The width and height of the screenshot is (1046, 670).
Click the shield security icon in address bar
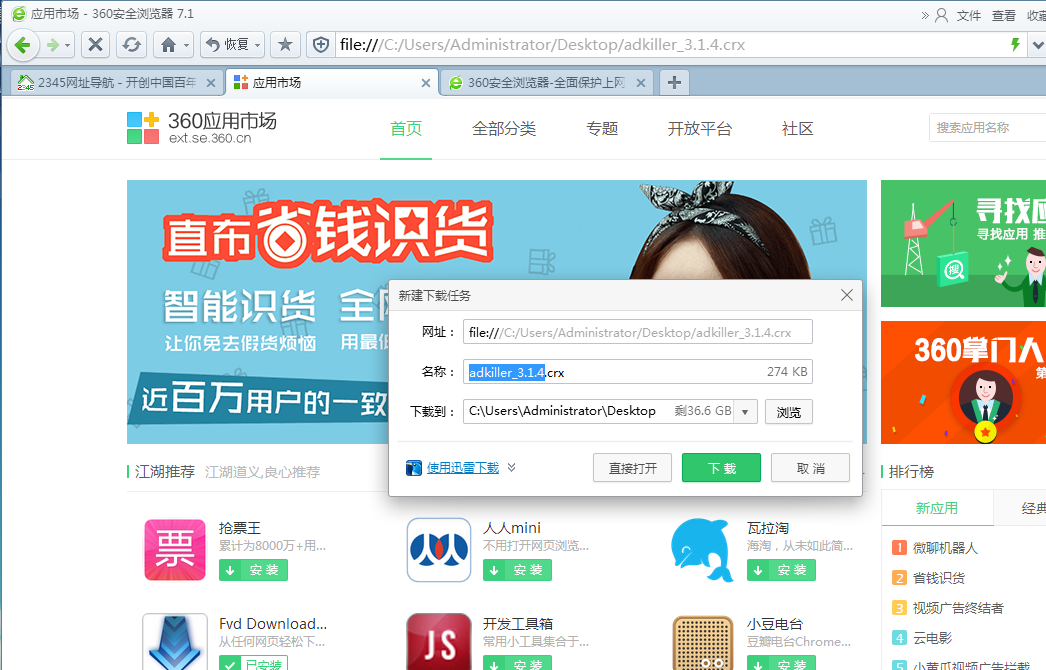click(321, 45)
